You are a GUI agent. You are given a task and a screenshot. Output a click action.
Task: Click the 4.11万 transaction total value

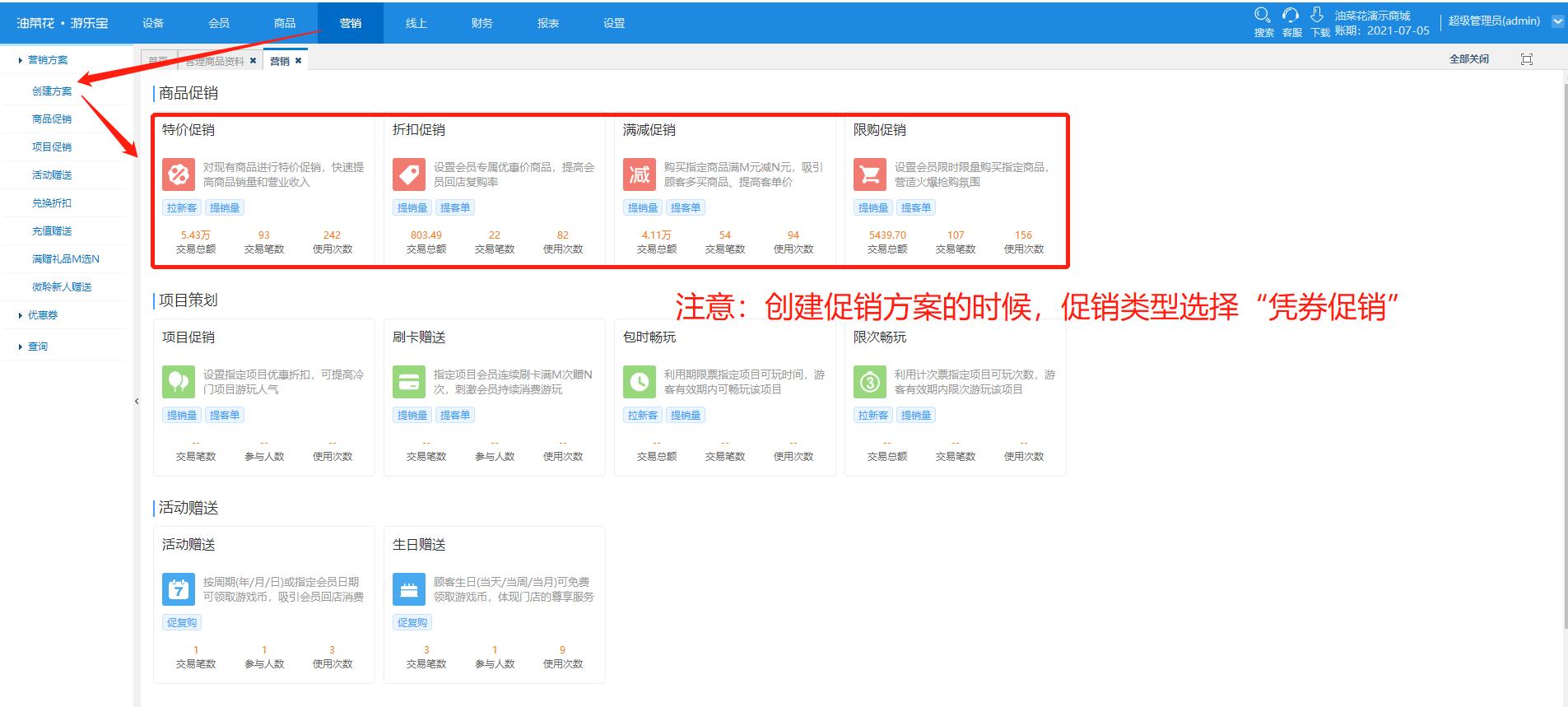[657, 235]
